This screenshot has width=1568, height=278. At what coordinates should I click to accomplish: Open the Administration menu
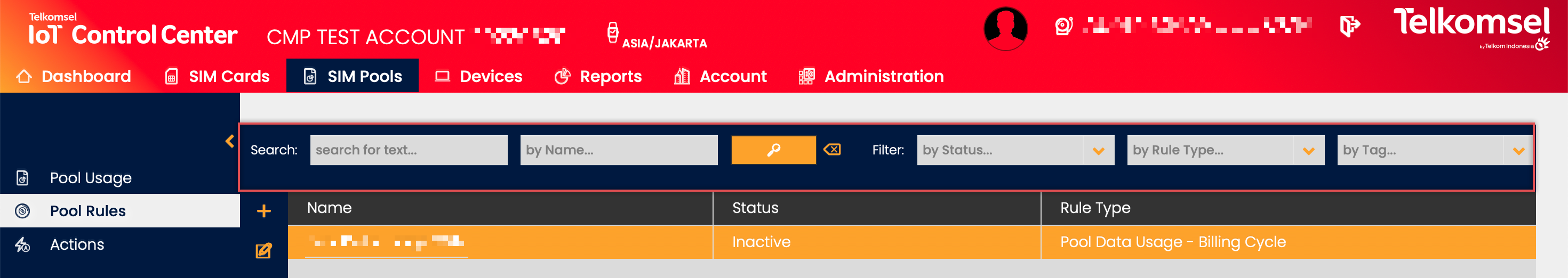coord(871,76)
